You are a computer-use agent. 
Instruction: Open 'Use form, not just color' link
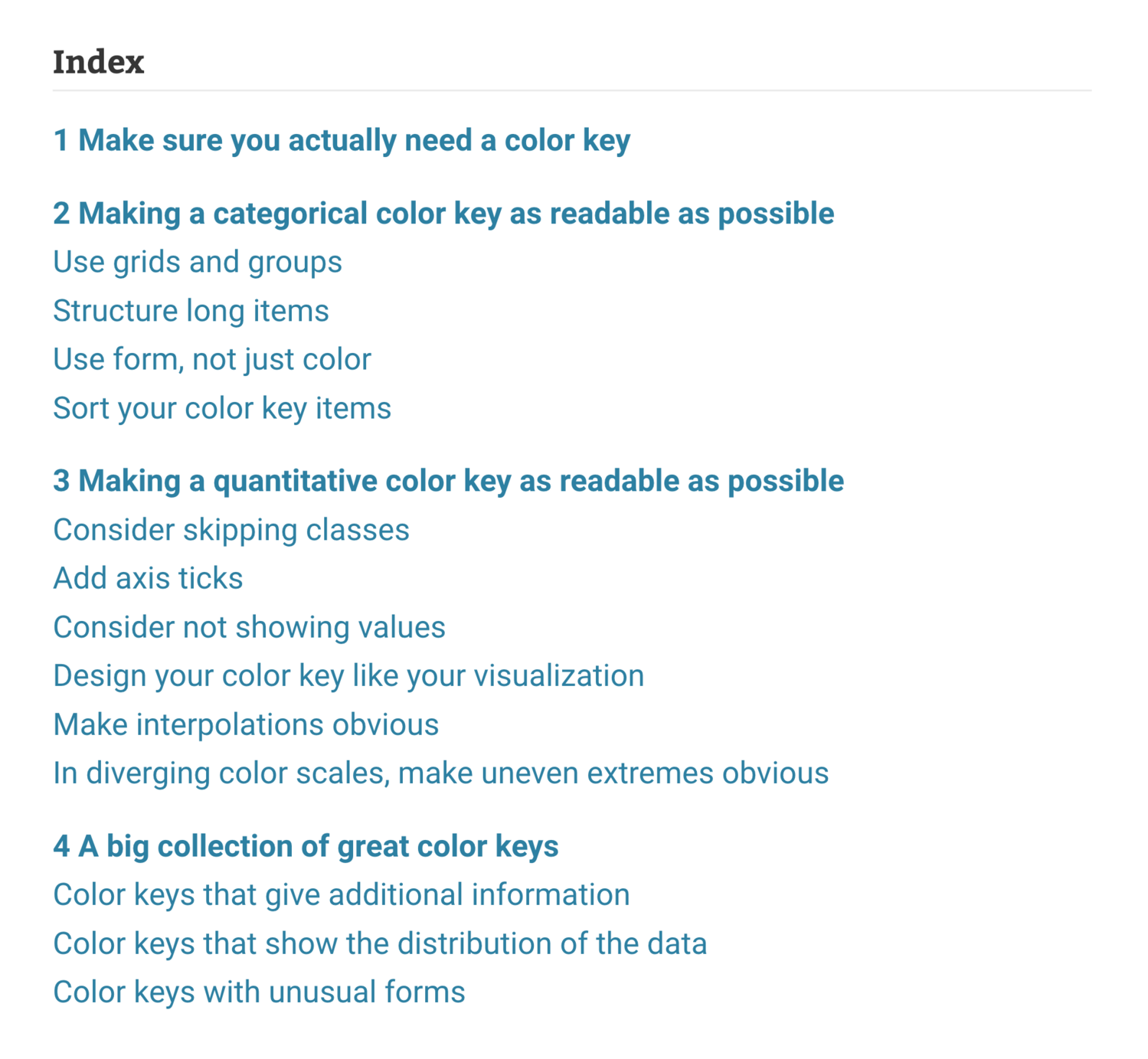coord(212,360)
